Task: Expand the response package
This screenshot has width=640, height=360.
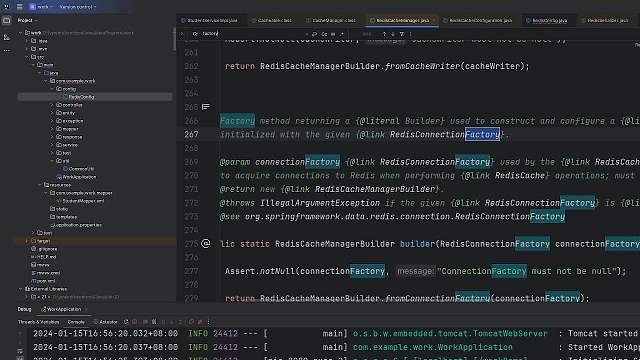Action: coord(52,137)
